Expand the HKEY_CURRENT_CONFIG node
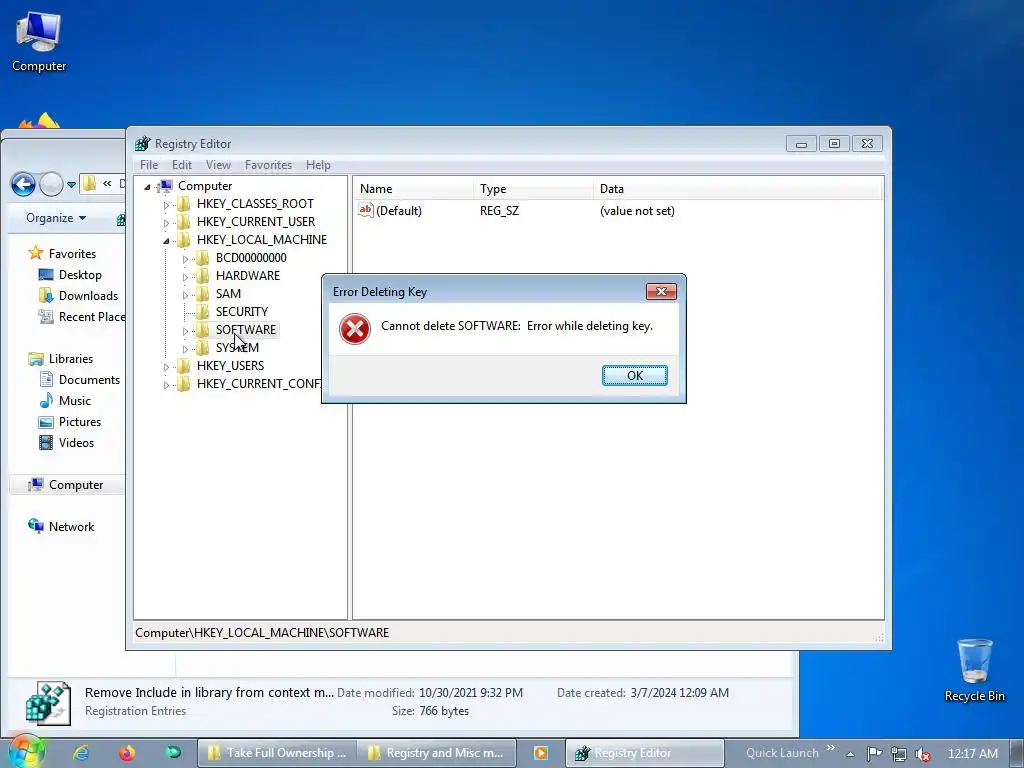The width and height of the screenshot is (1024, 768). 166,385
